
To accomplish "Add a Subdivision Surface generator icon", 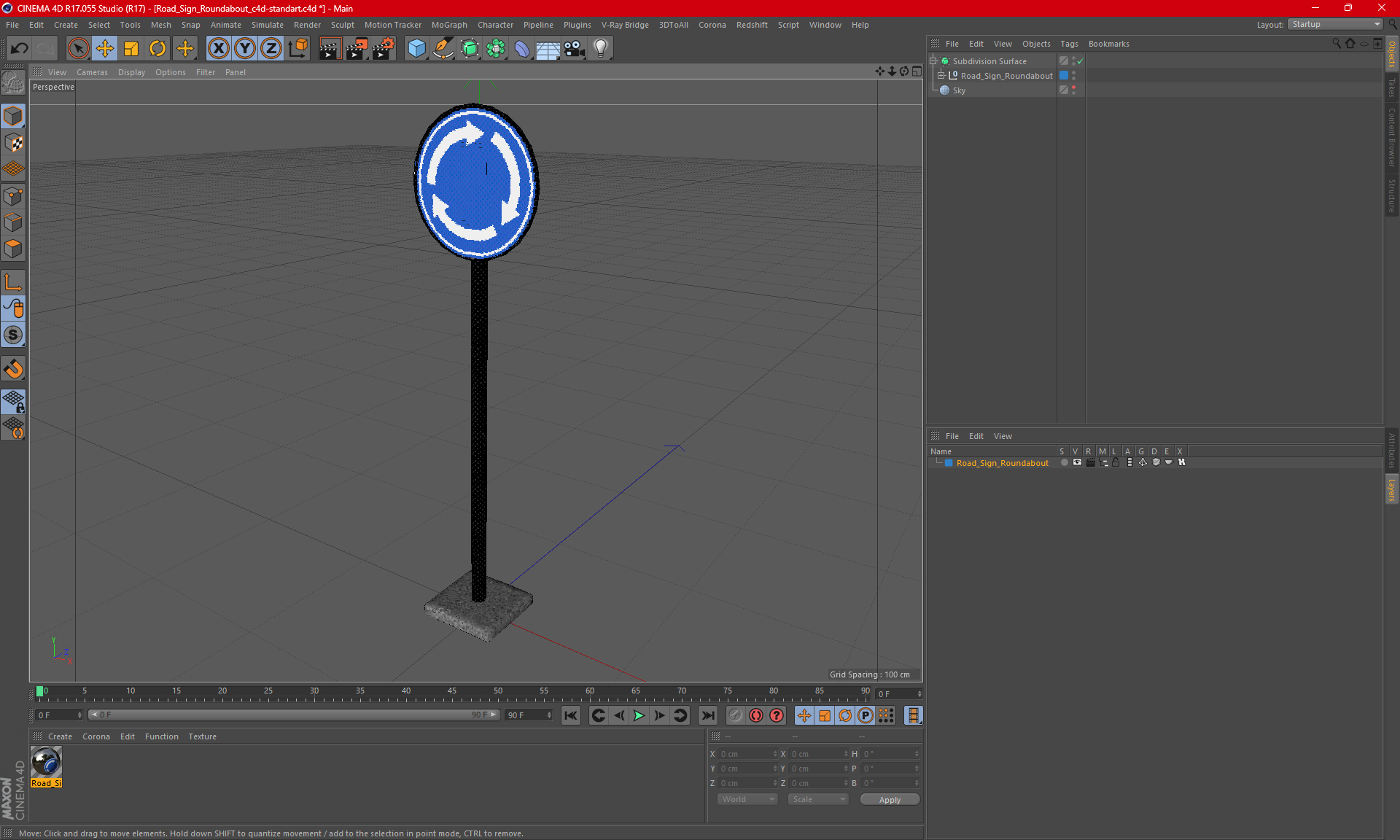I will pyautogui.click(x=470, y=49).
